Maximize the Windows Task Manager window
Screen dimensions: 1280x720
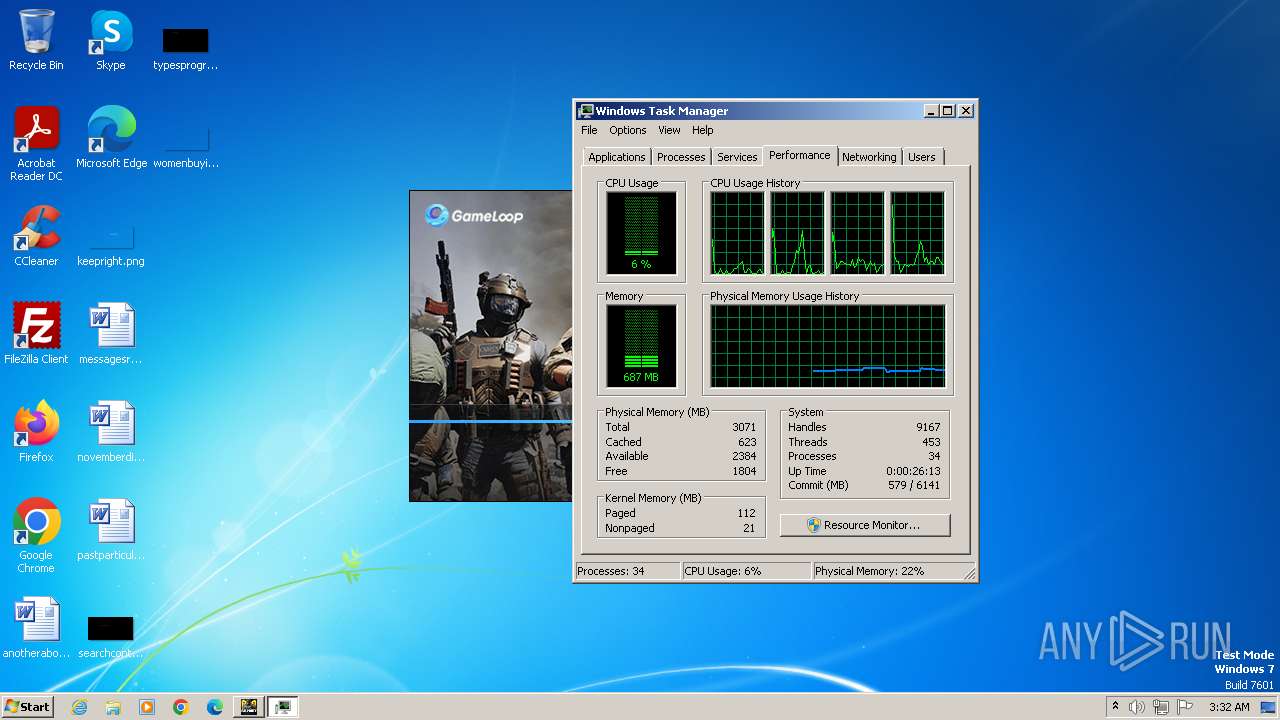click(x=948, y=111)
